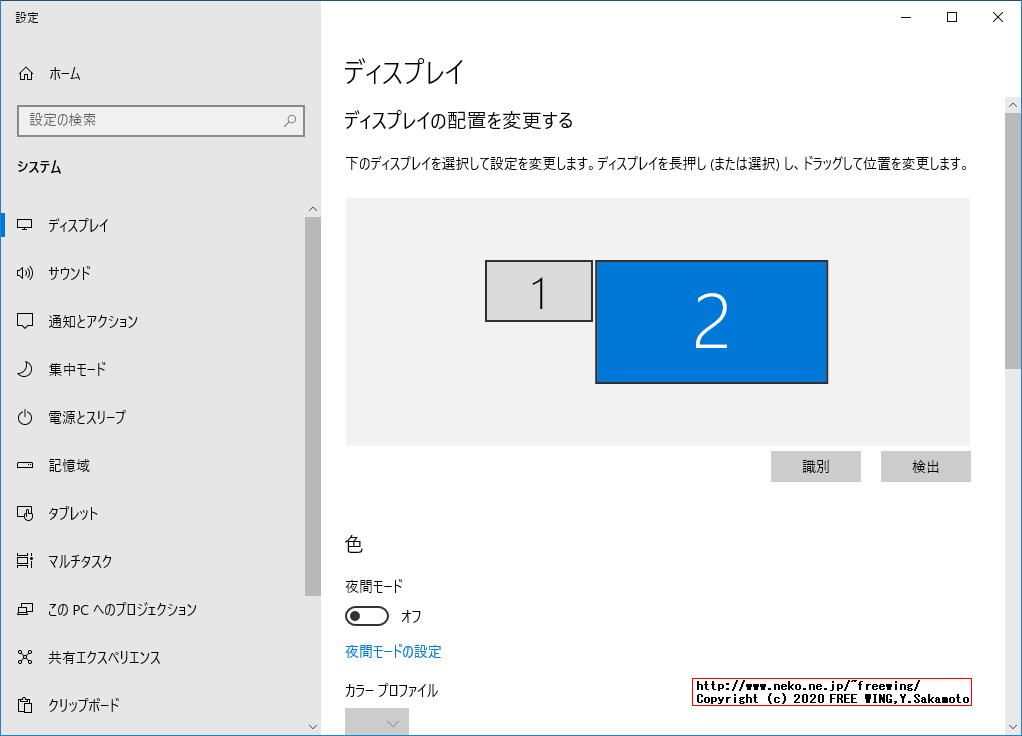Open このPCへのプロジェクション settings
The width and height of the screenshot is (1022, 736).
(27, 609)
